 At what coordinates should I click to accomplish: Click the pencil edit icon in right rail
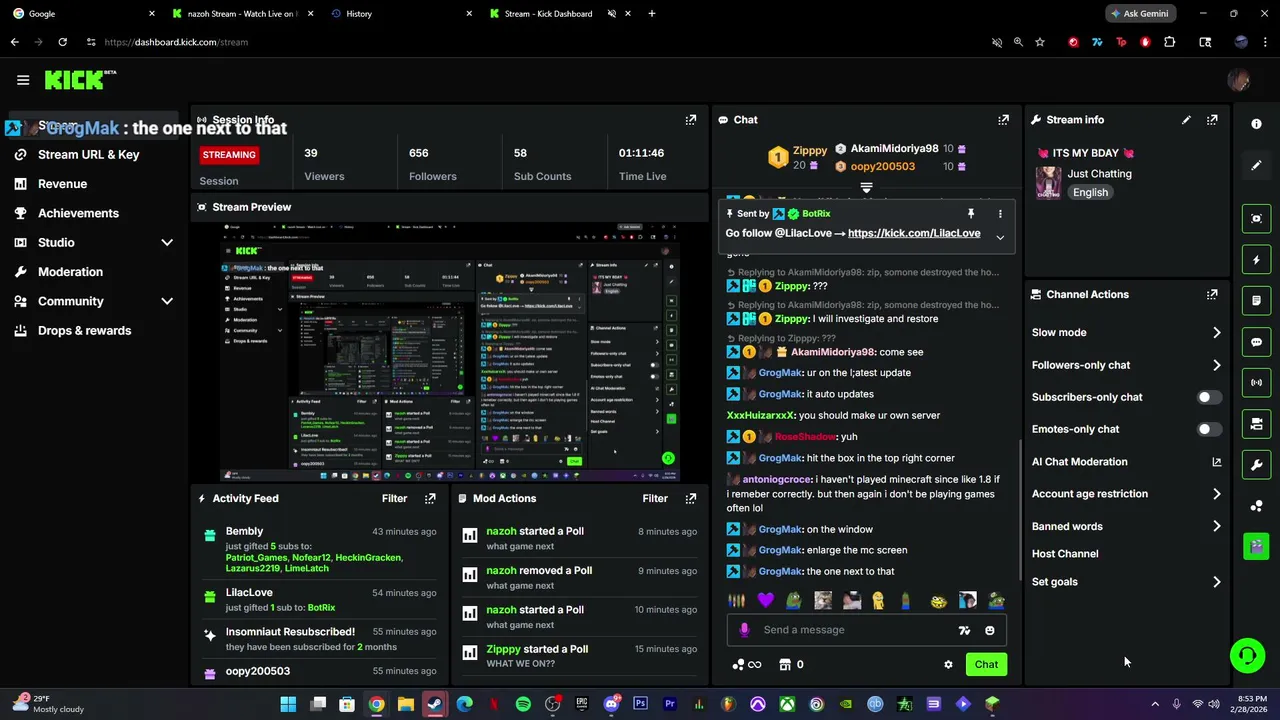pyautogui.click(x=1256, y=165)
